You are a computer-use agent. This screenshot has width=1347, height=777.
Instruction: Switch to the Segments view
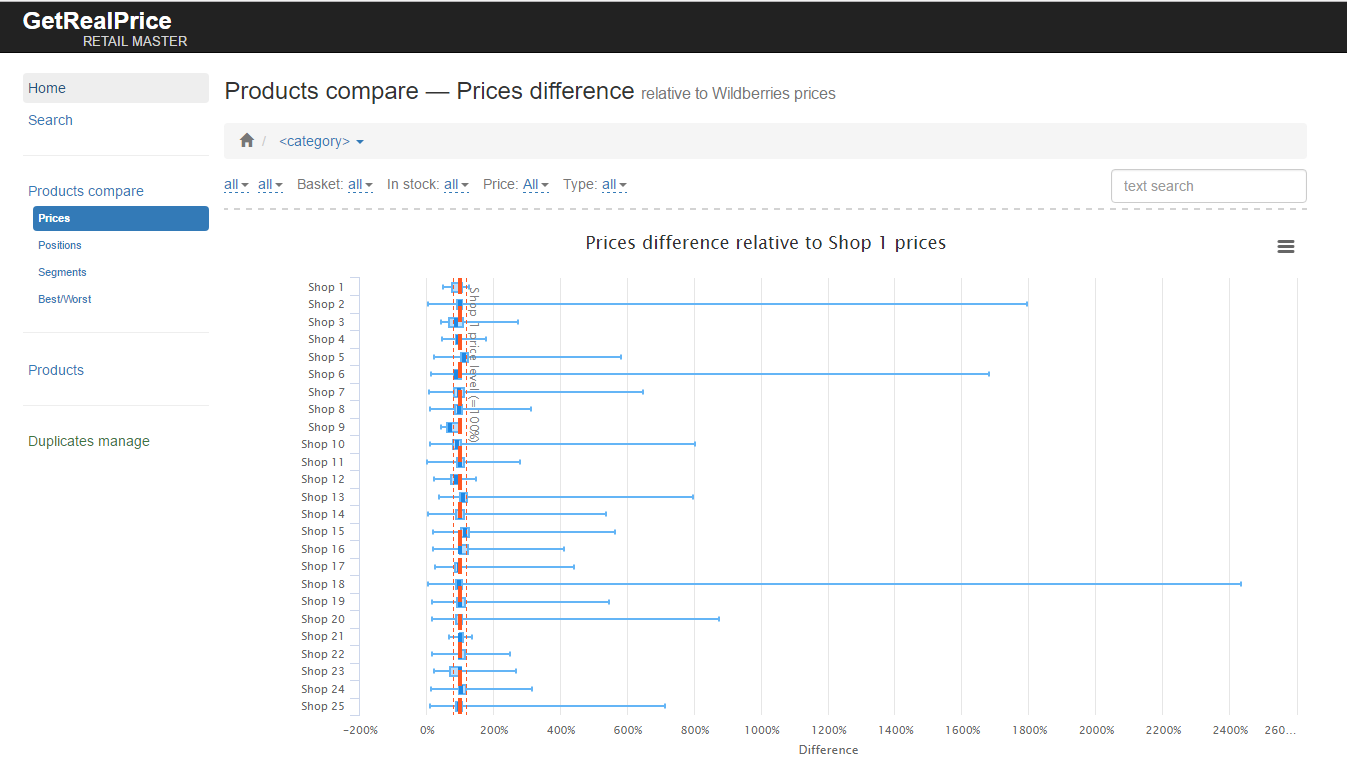tap(62, 272)
